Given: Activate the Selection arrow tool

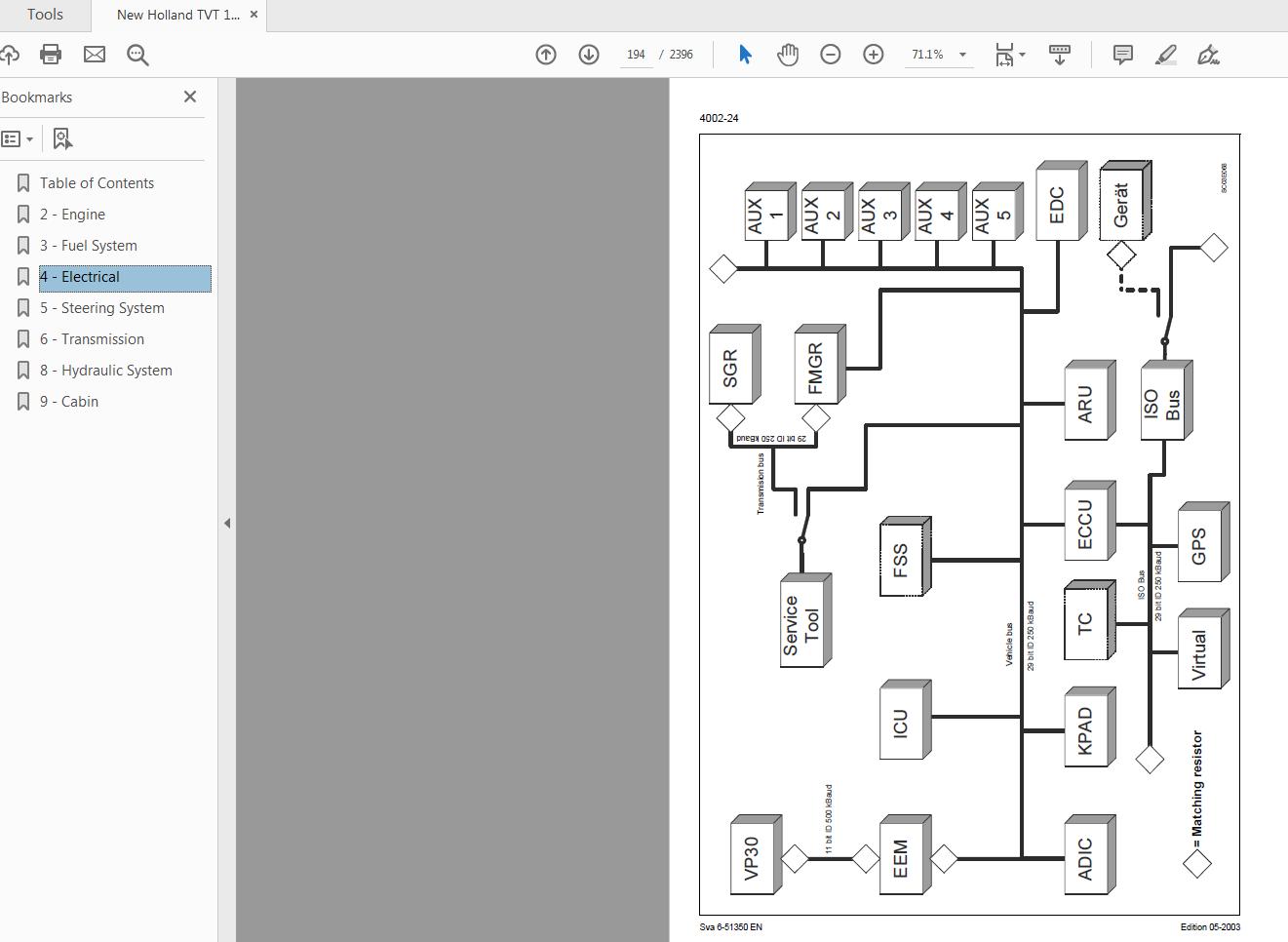Looking at the screenshot, I should [x=745, y=55].
